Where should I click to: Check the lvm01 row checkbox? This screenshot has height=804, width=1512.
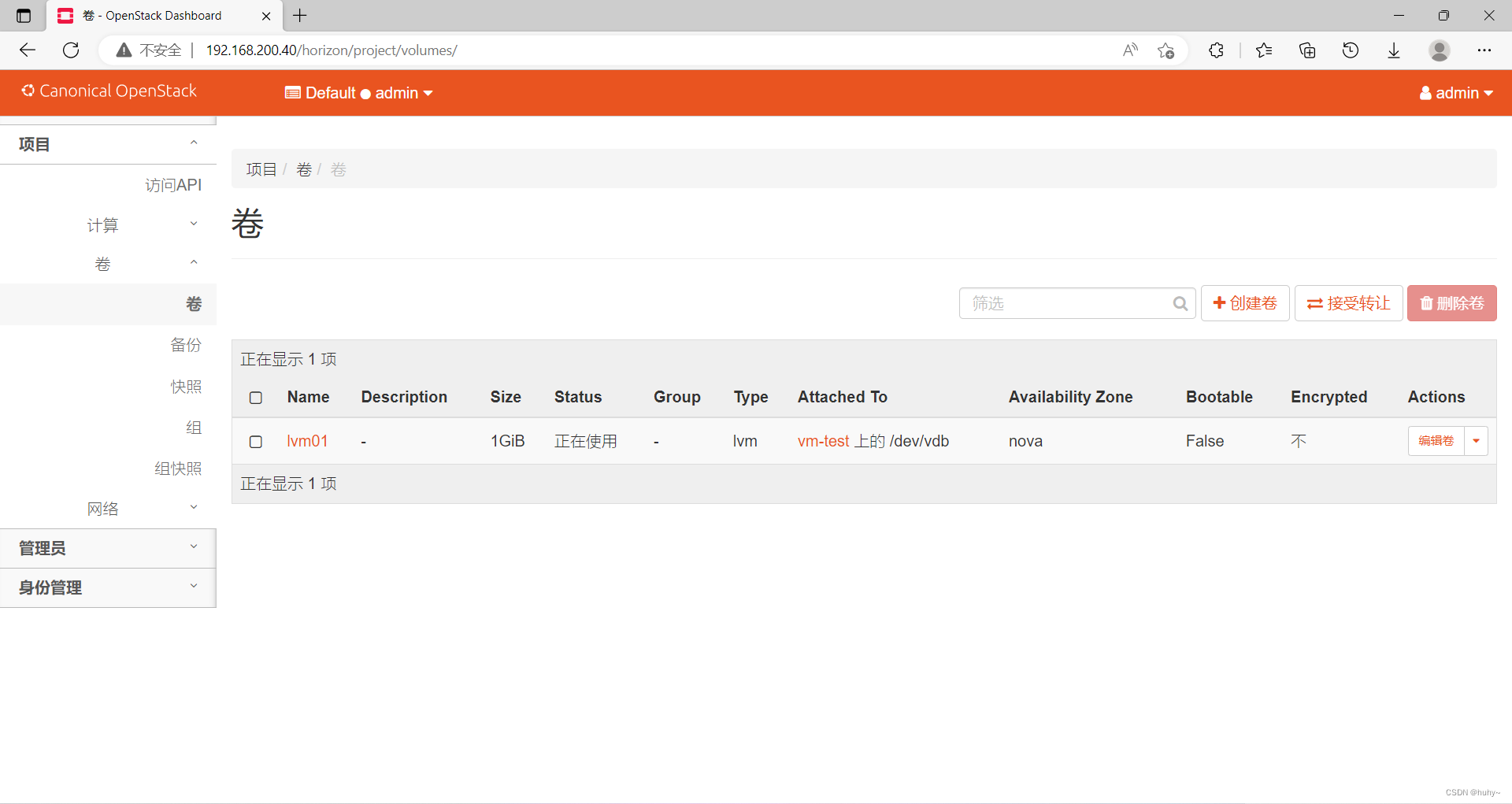[x=256, y=442]
